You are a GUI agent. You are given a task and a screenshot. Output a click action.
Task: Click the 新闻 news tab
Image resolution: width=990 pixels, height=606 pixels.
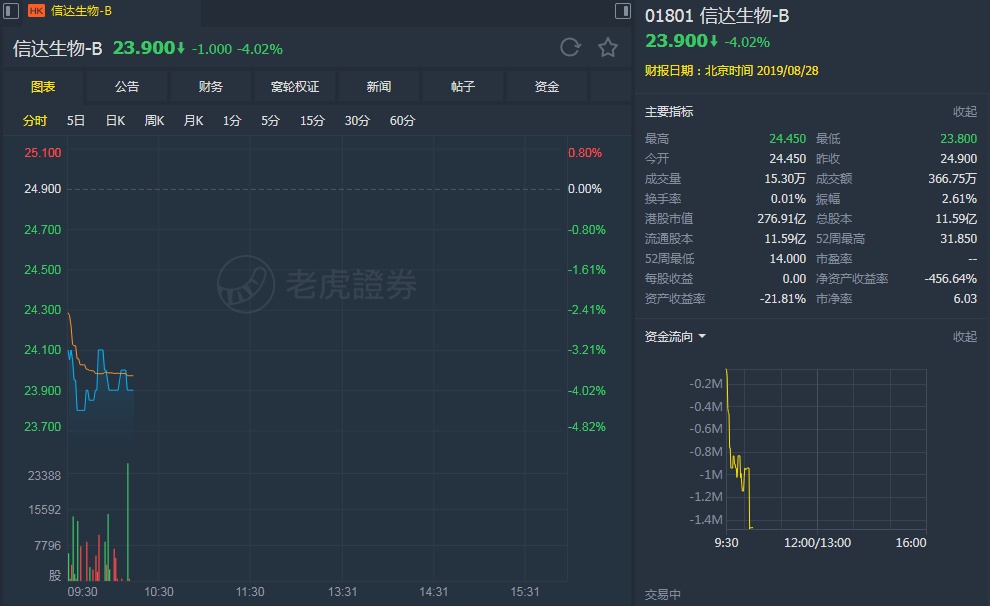click(x=379, y=87)
